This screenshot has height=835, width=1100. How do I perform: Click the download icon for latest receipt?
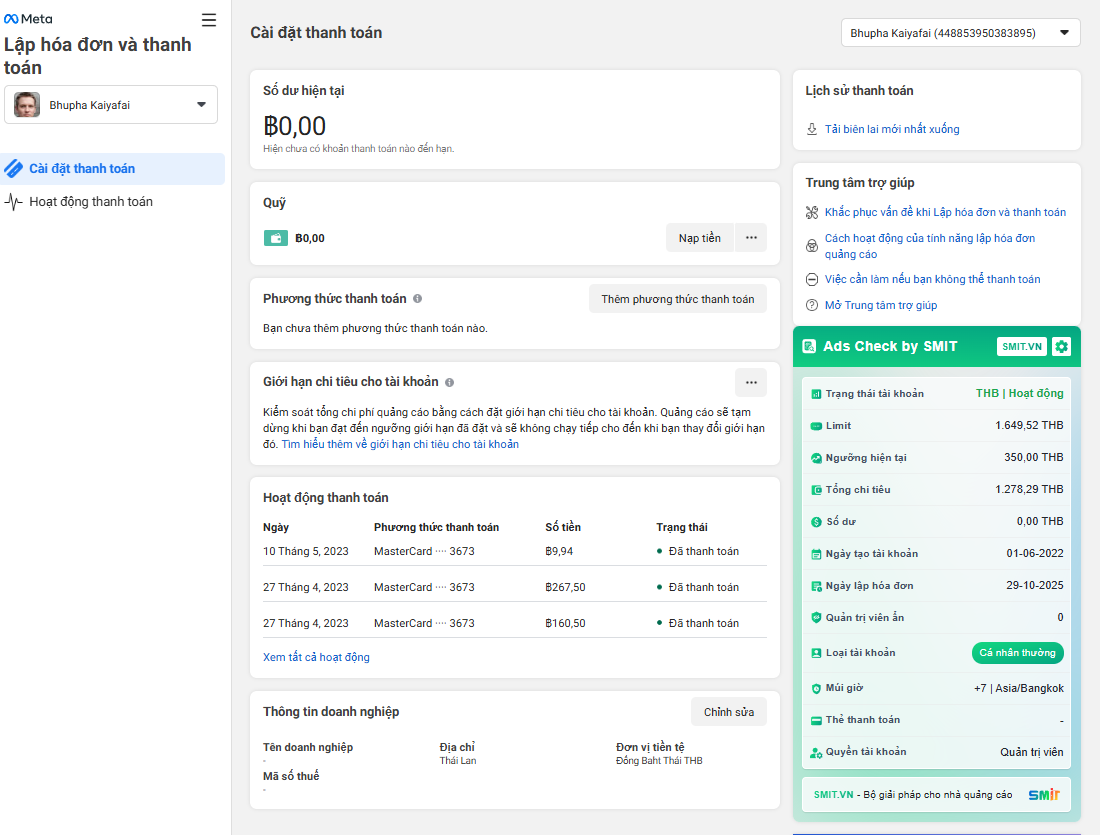click(812, 129)
